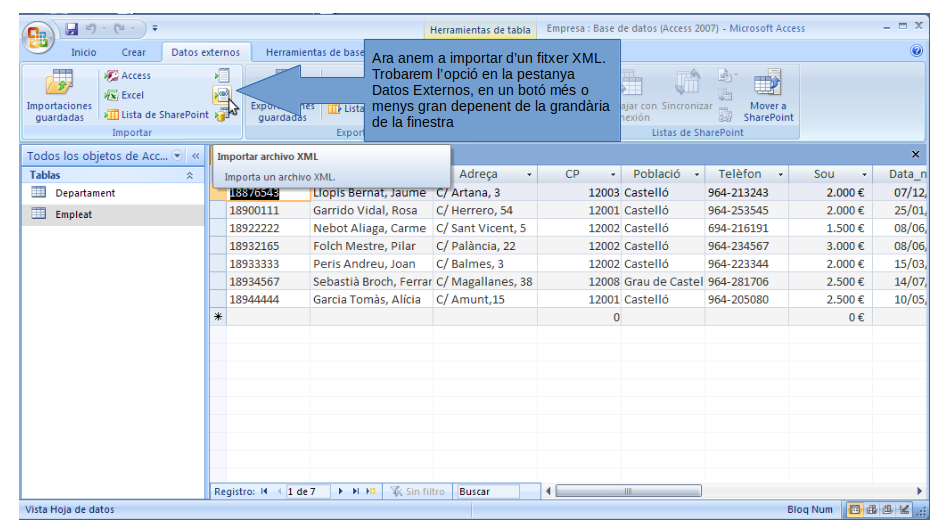This screenshot has width=943, height=530.
Task: Click the Sincronizar SharePoint button
Action: [x=687, y=90]
